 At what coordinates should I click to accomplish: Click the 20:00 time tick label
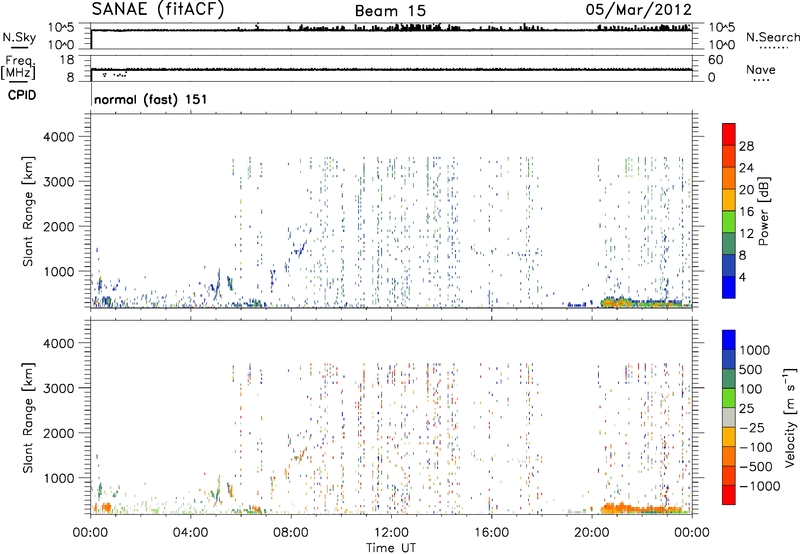tap(592, 533)
